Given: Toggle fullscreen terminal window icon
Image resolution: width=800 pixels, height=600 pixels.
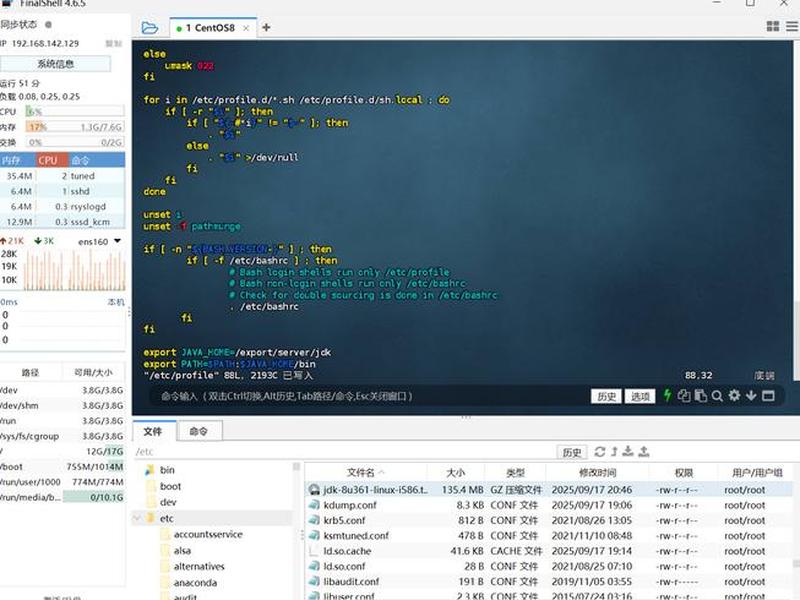Looking at the screenshot, I should [x=768, y=395].
